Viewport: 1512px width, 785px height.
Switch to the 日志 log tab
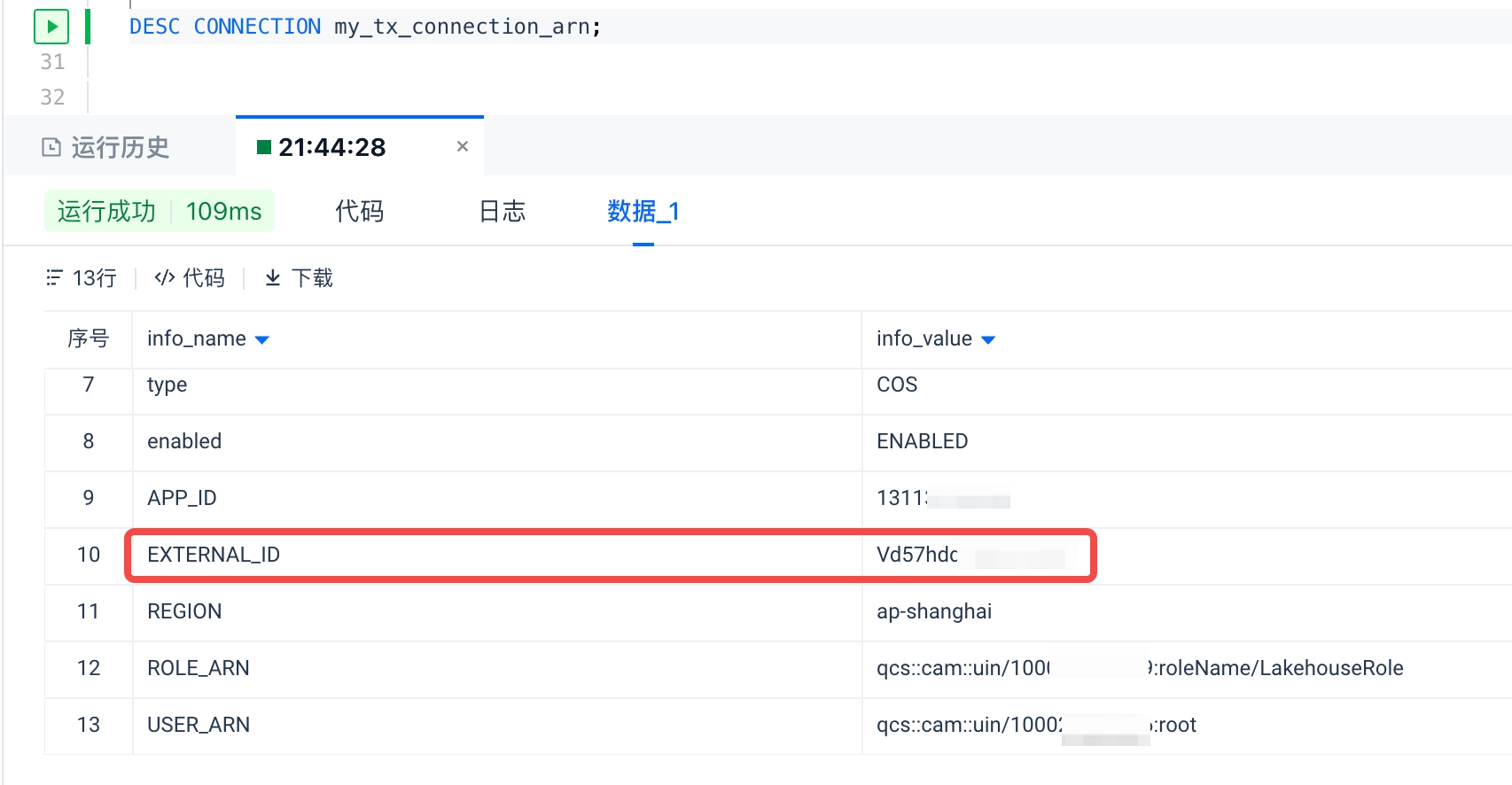[502, 212]
